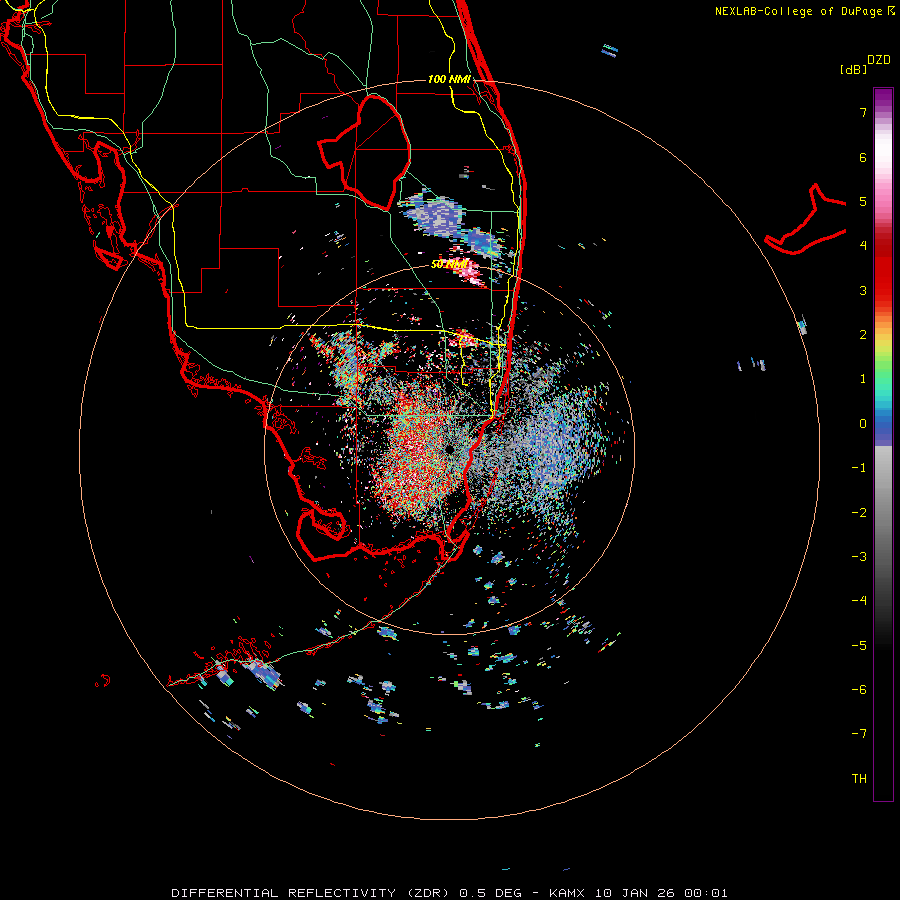This screenshot has height=900, width=900.
Task: Click the -7 dB tick label
Action: (x=859, y=734)
